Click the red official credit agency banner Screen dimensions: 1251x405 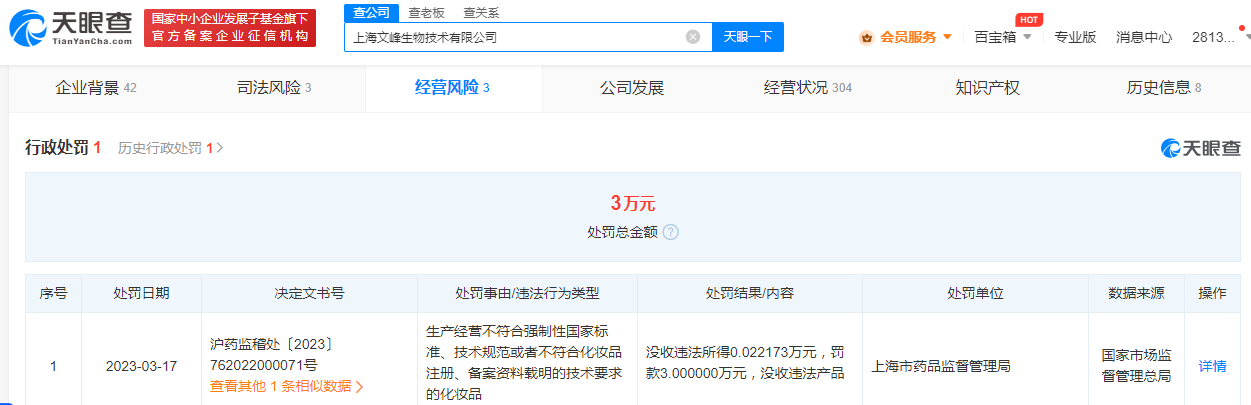pyautogui.click(x=229, y=28)
